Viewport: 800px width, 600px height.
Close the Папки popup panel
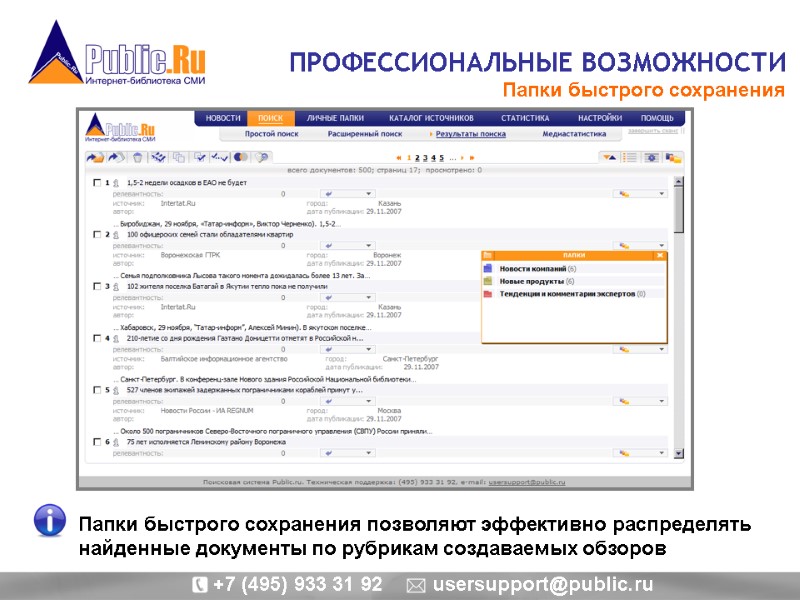click(x=660, y=255)
